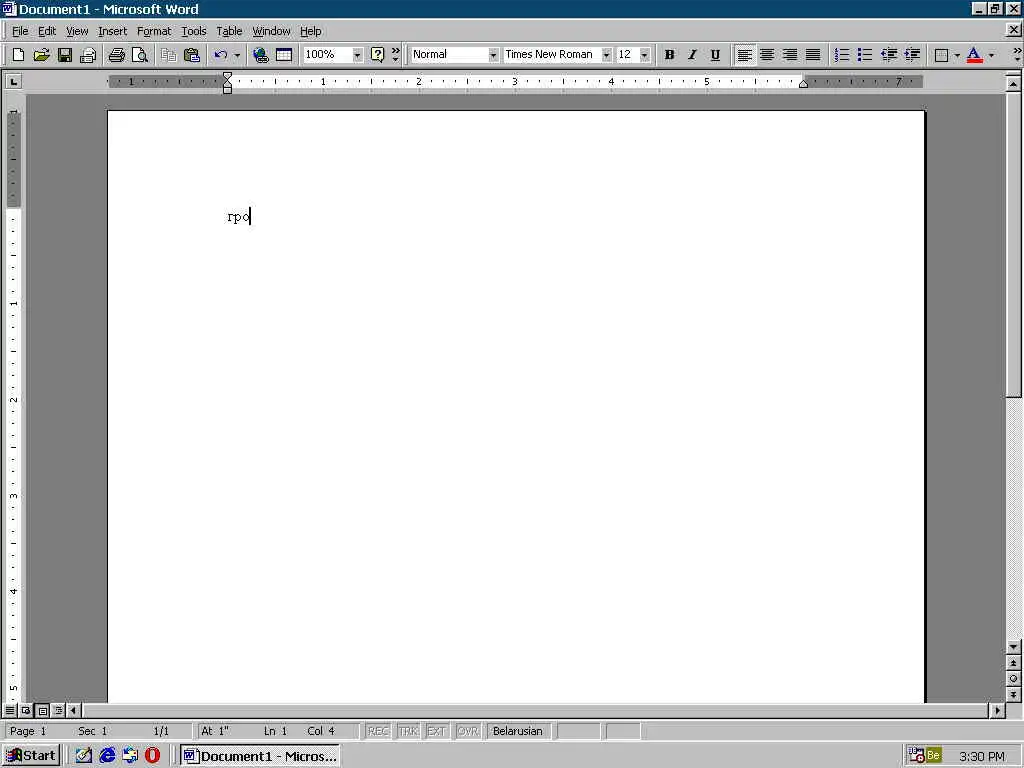Show more Standard toolbar buttons chevron

(x=395, y=55)
